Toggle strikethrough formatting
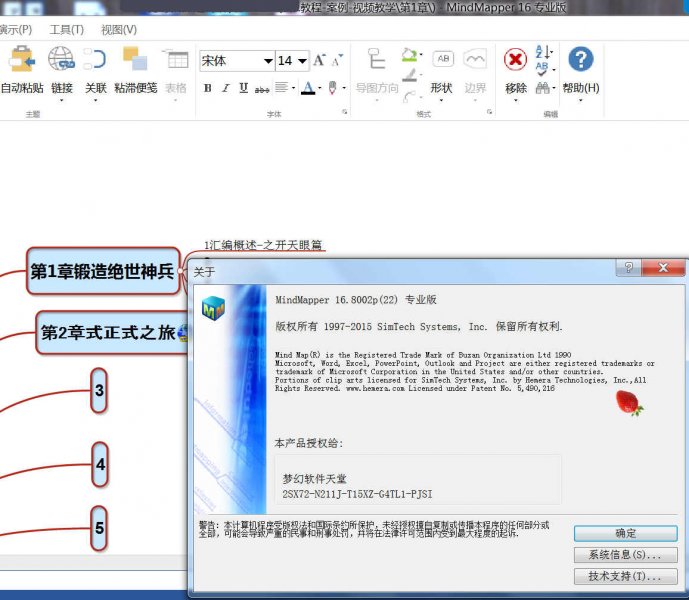The width and height of the screenshot is (689, 600). (262, 89)
